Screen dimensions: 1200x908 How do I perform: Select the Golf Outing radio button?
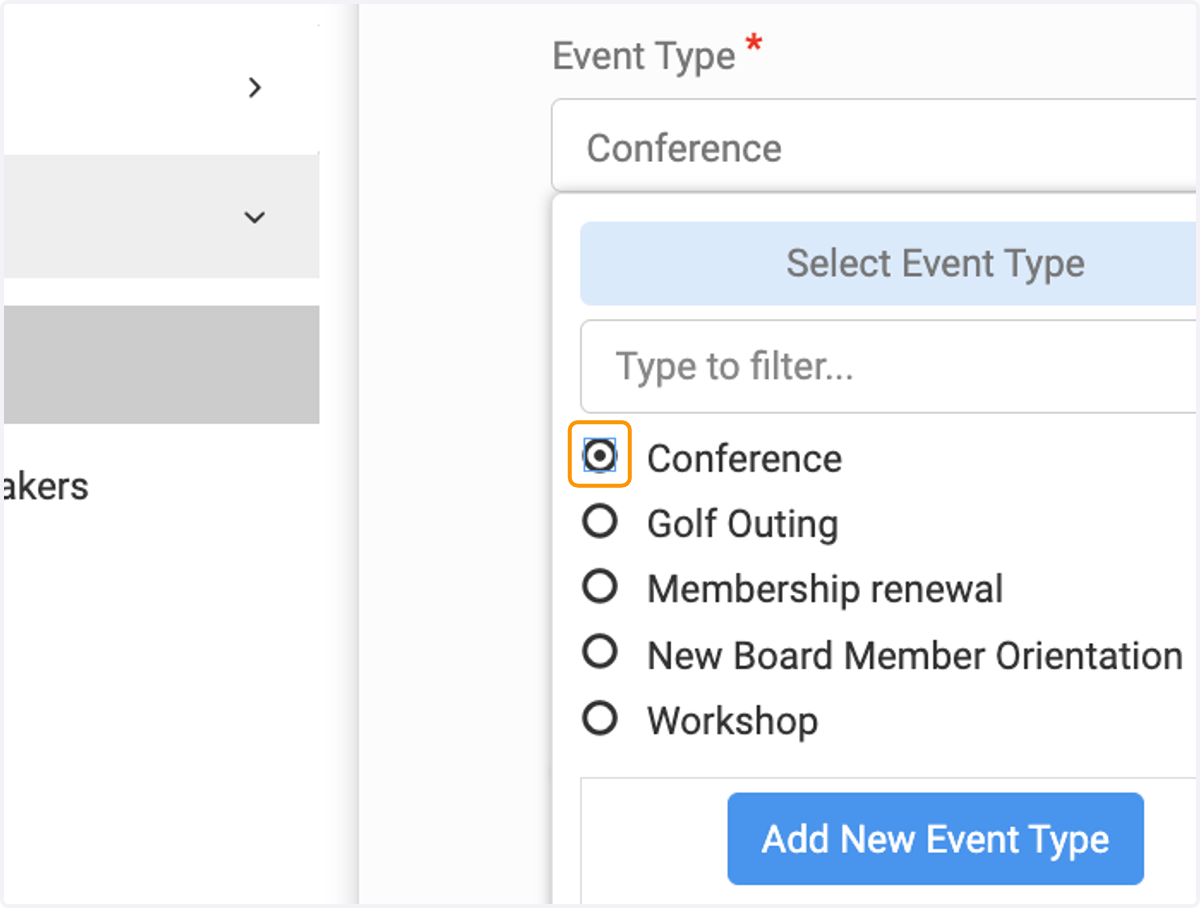point(600,521)
